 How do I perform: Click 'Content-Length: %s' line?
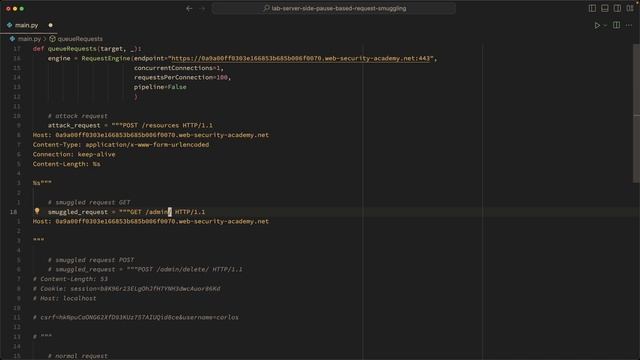coord(67,164)
